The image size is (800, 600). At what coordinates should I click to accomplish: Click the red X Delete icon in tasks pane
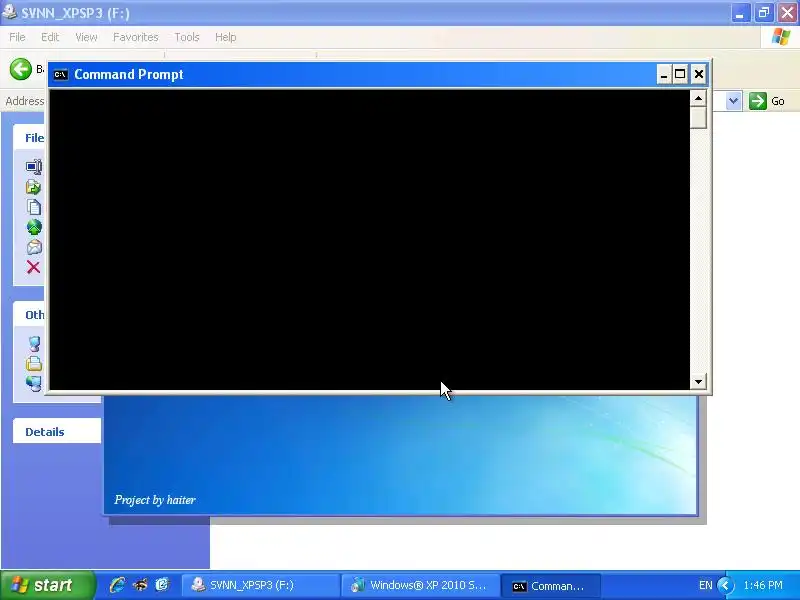[34, 267]
